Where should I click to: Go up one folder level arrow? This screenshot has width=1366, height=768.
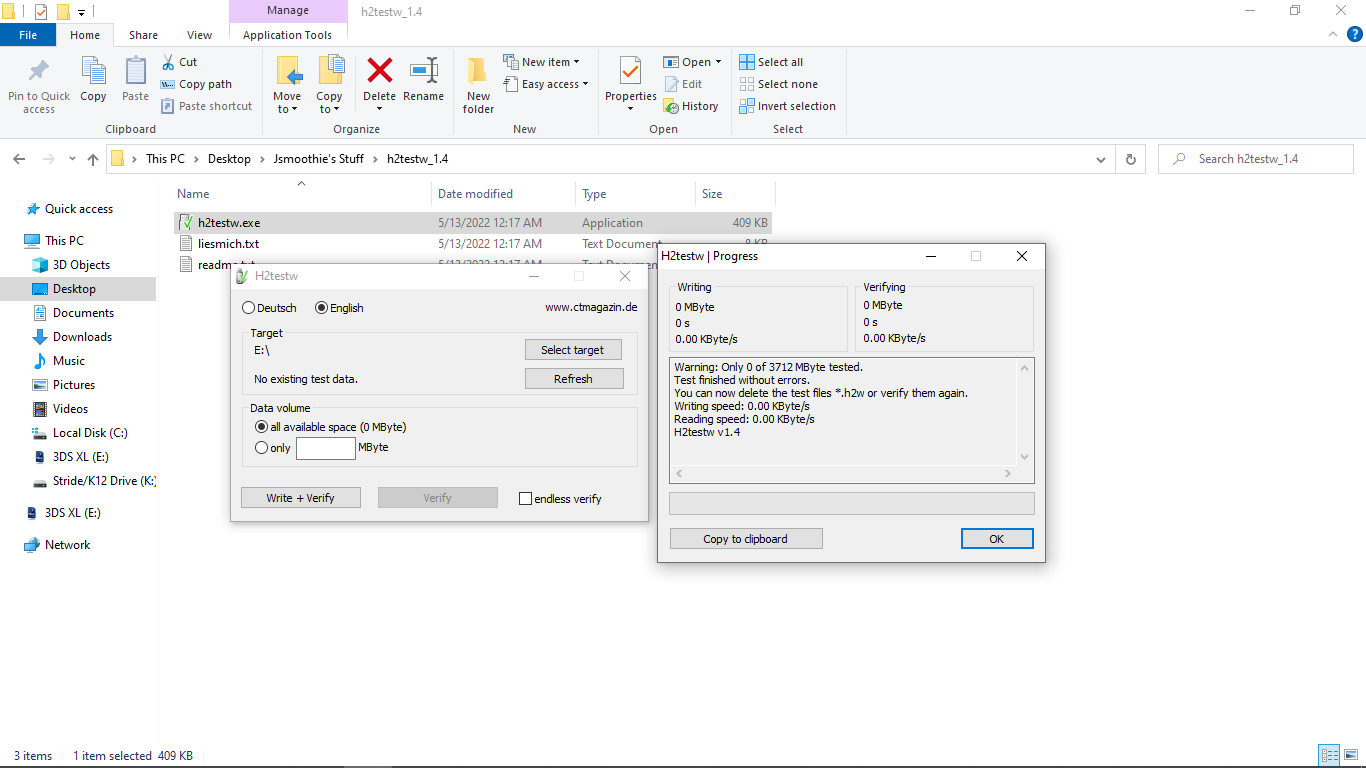tap(93, 159)
